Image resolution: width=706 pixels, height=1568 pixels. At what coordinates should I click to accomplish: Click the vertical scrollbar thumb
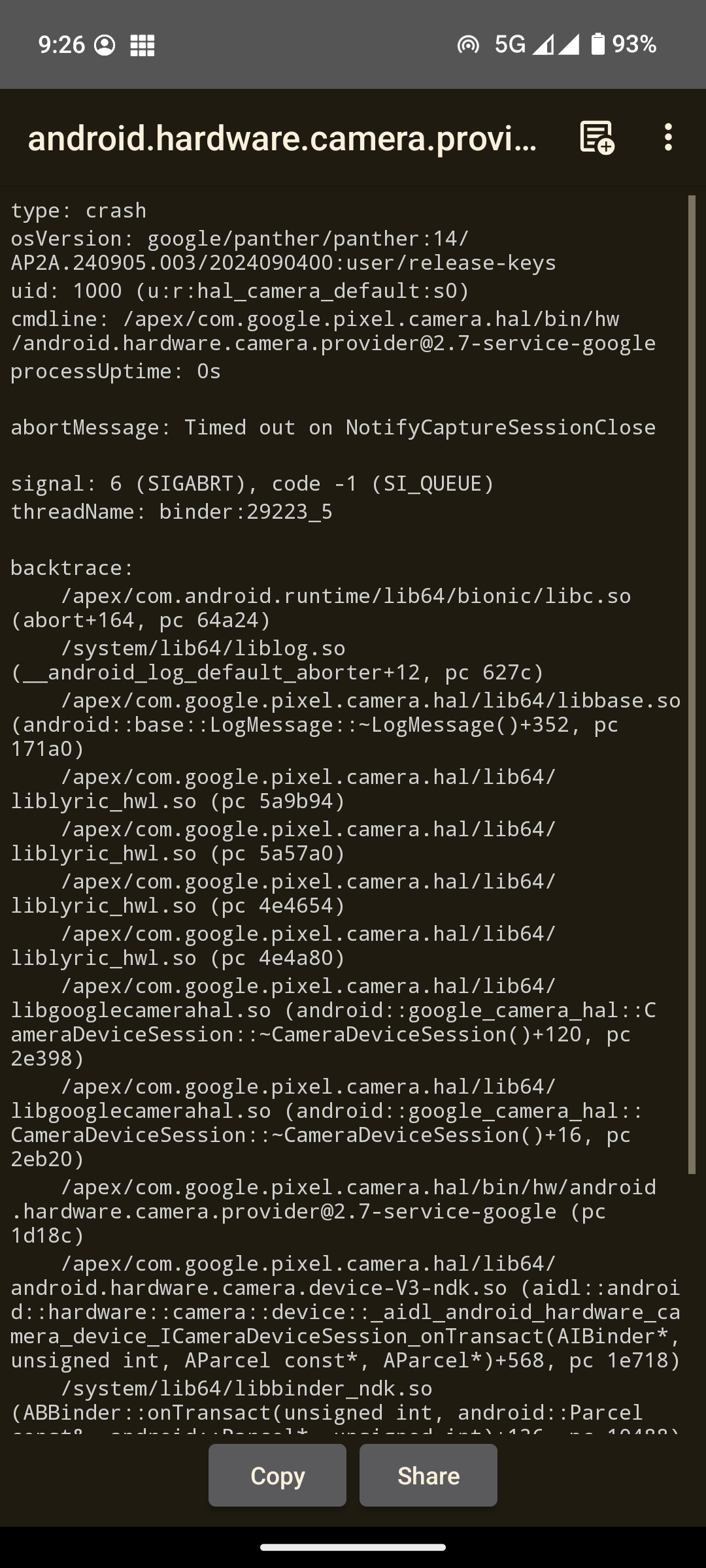coord(692,684)
